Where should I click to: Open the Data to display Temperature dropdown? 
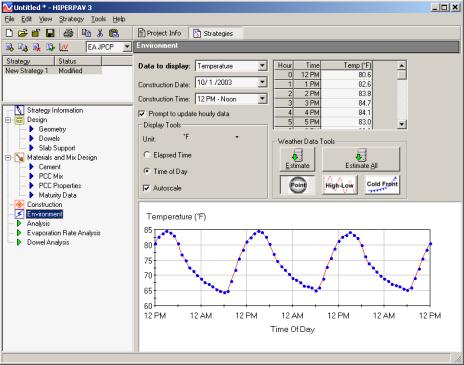coord(263,66)
